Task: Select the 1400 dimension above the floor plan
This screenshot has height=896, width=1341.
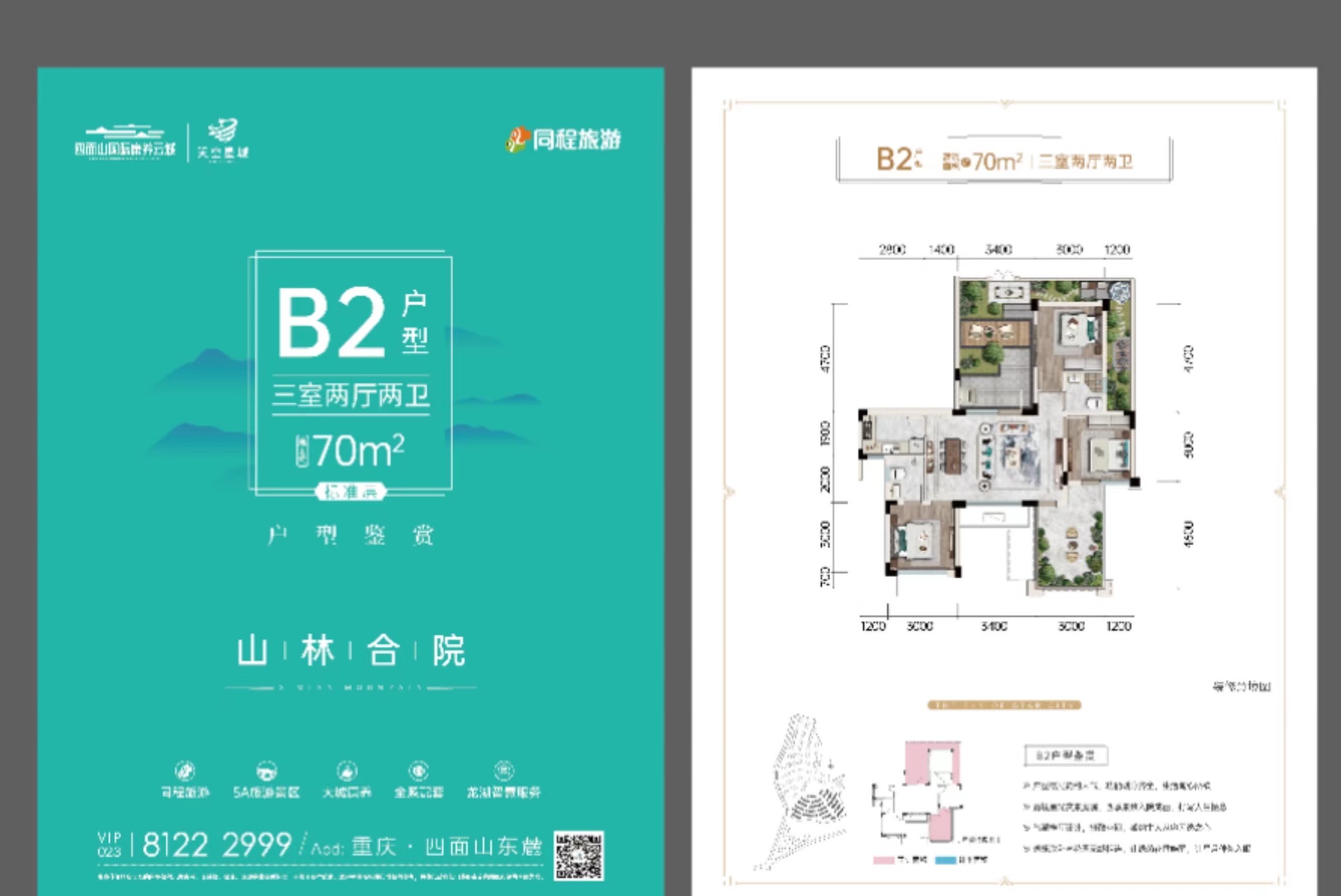Action: coord(941,250)
